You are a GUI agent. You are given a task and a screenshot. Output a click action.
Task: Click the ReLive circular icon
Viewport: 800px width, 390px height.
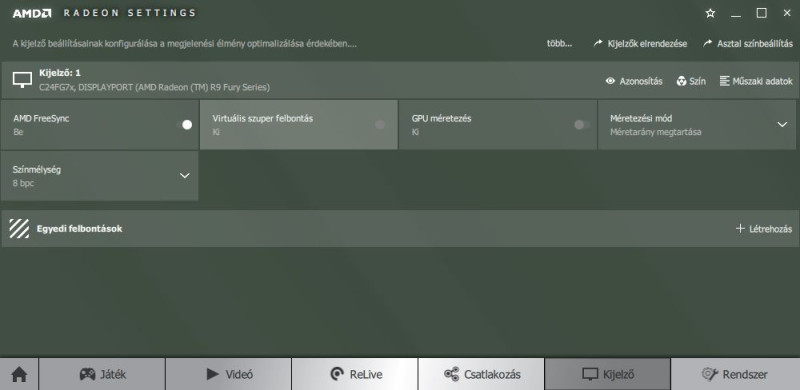coord(337,374)
